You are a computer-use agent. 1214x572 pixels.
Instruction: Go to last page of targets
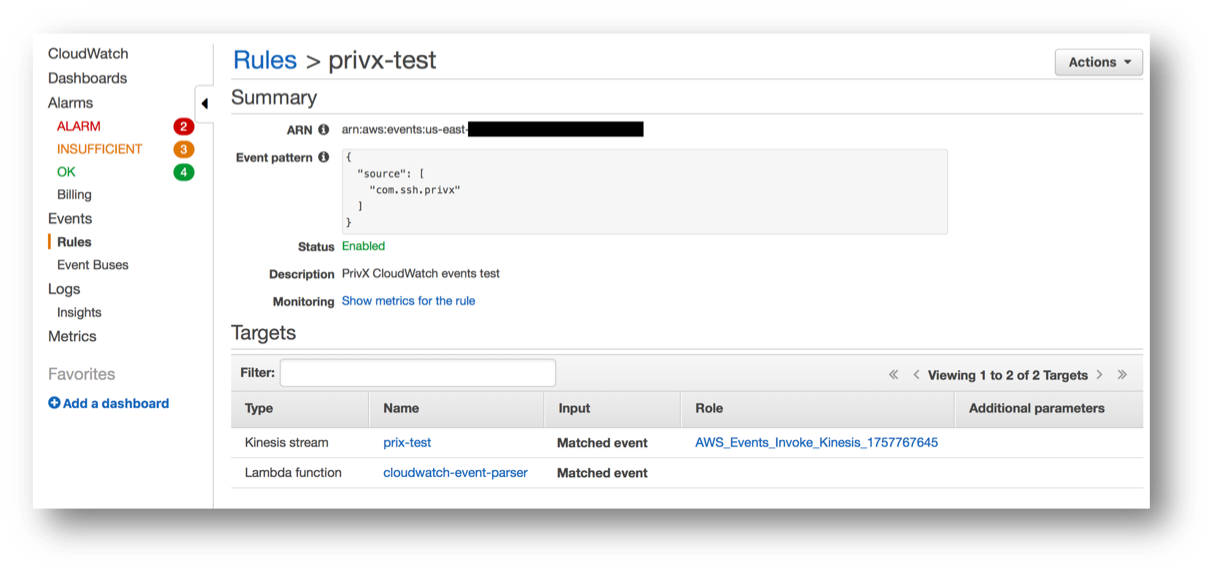[x=1122, y=375]
